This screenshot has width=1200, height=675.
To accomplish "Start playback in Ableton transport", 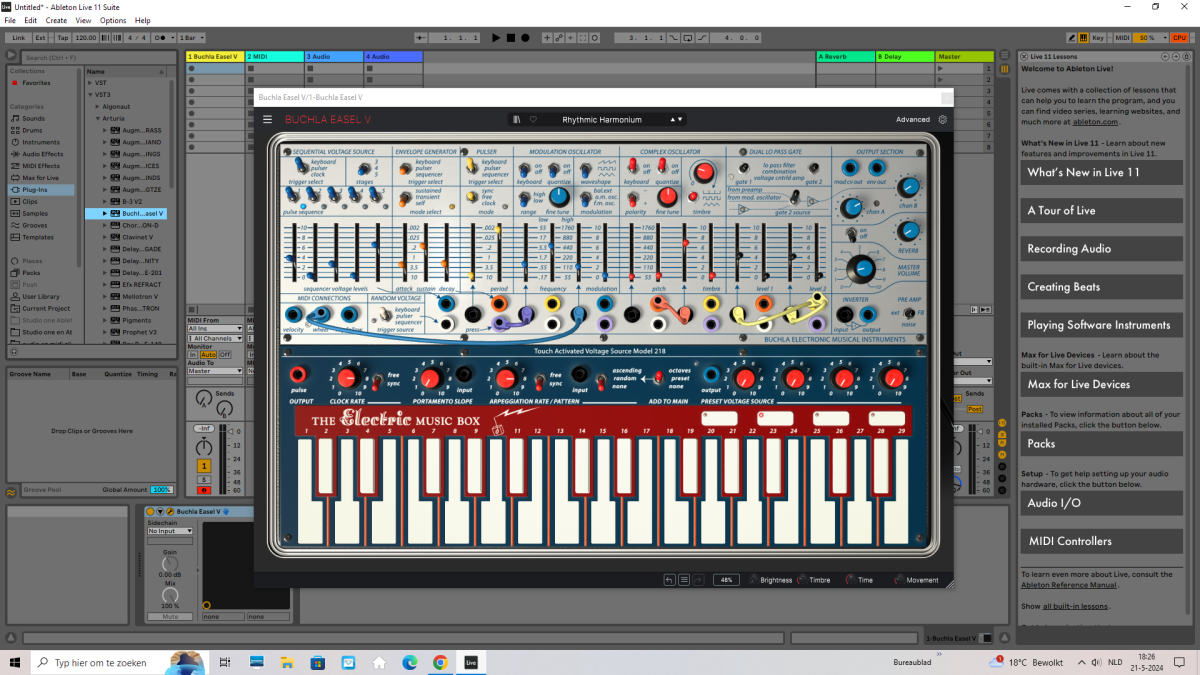I will (x=496, y=37).
